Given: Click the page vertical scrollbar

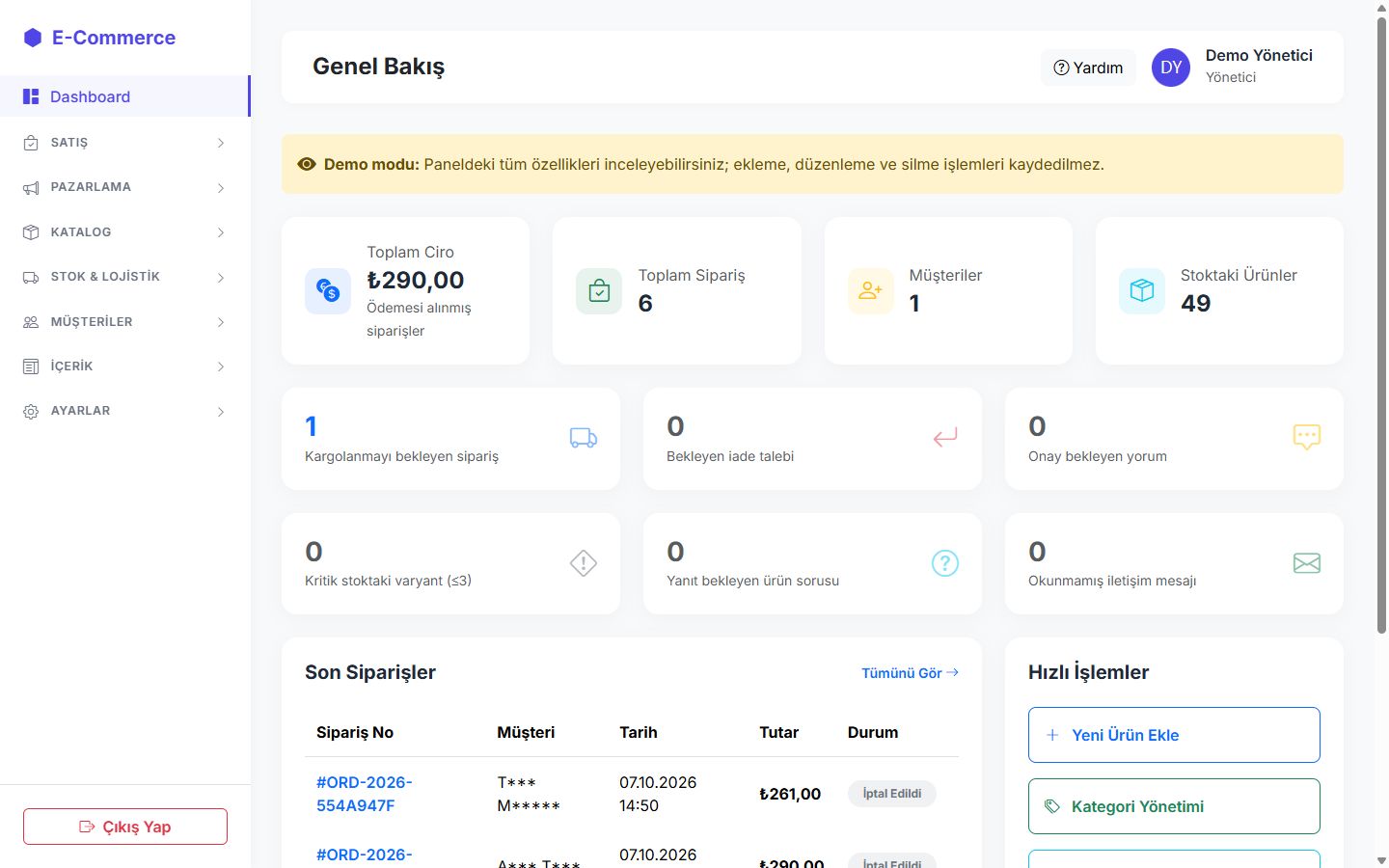Looking at the screenshot, I should (1381, 325).
